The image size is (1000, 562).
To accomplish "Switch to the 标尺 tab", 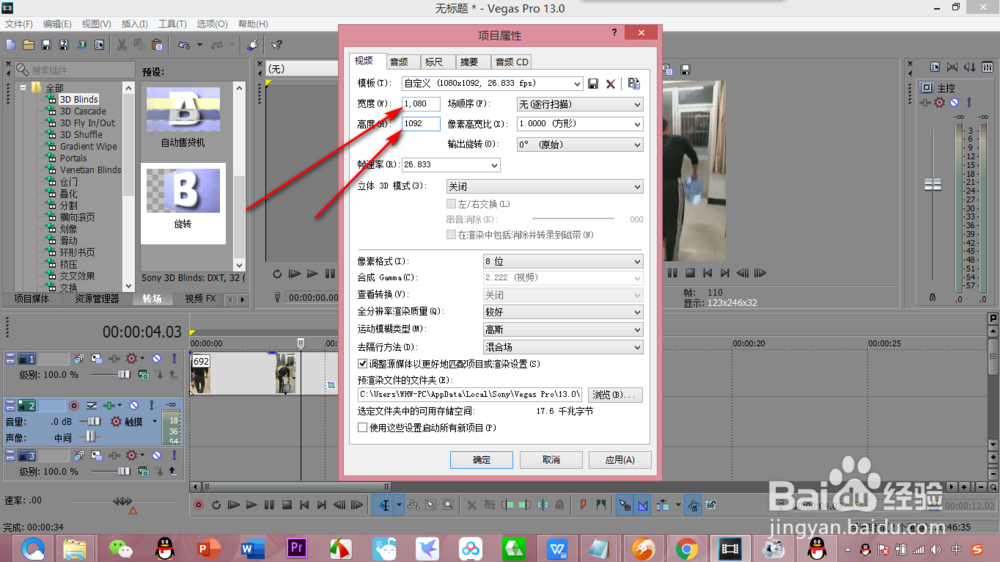I will [434, 62].
